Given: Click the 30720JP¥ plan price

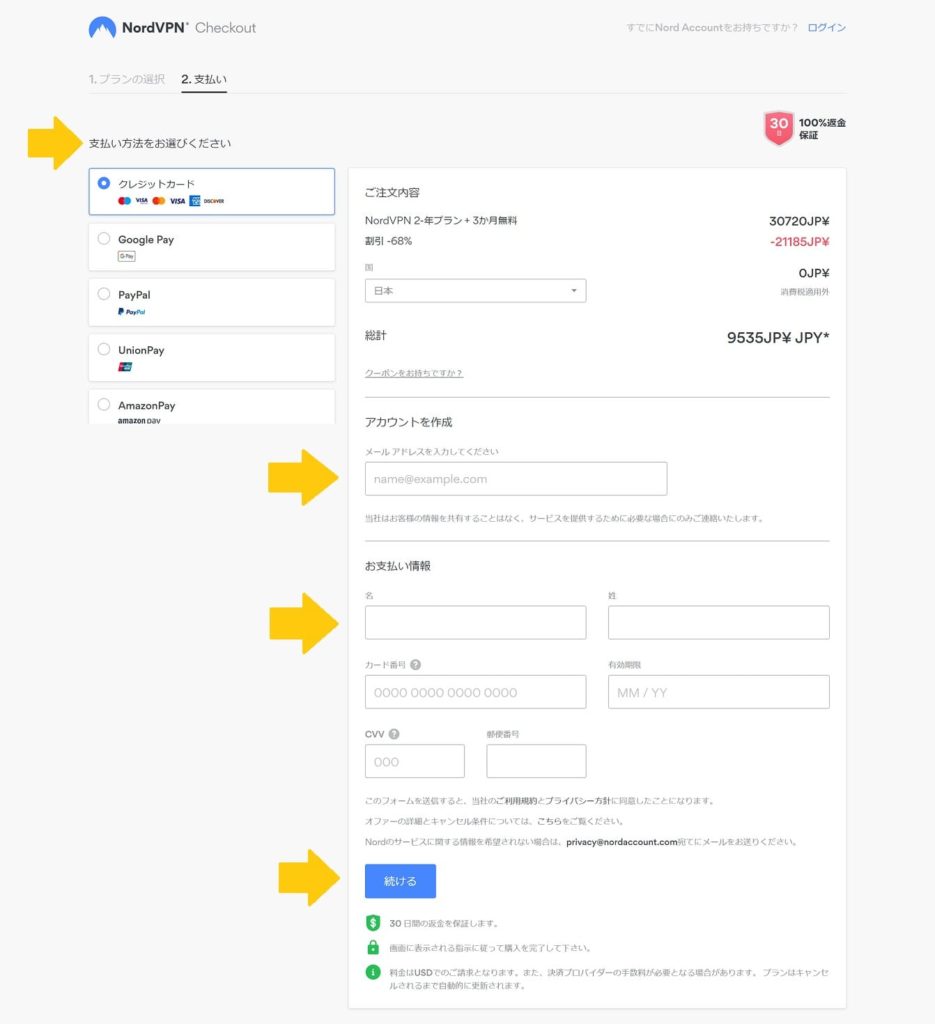Looking at the screenshot, I should (799, 221).
